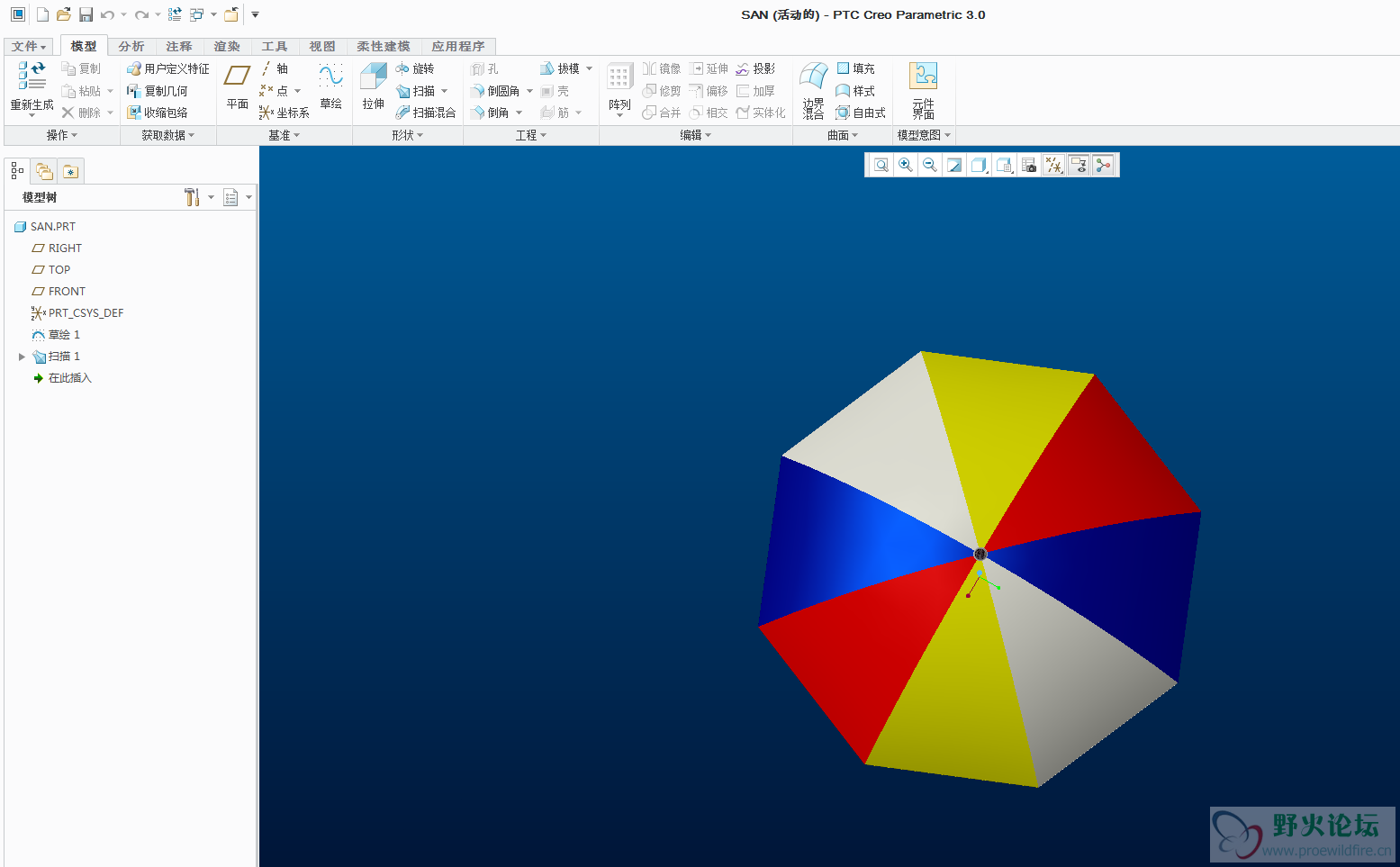Open the 边界混合 boundary blend tool
This screenshot has height=867, width=1400.
(x=814, y=90)
